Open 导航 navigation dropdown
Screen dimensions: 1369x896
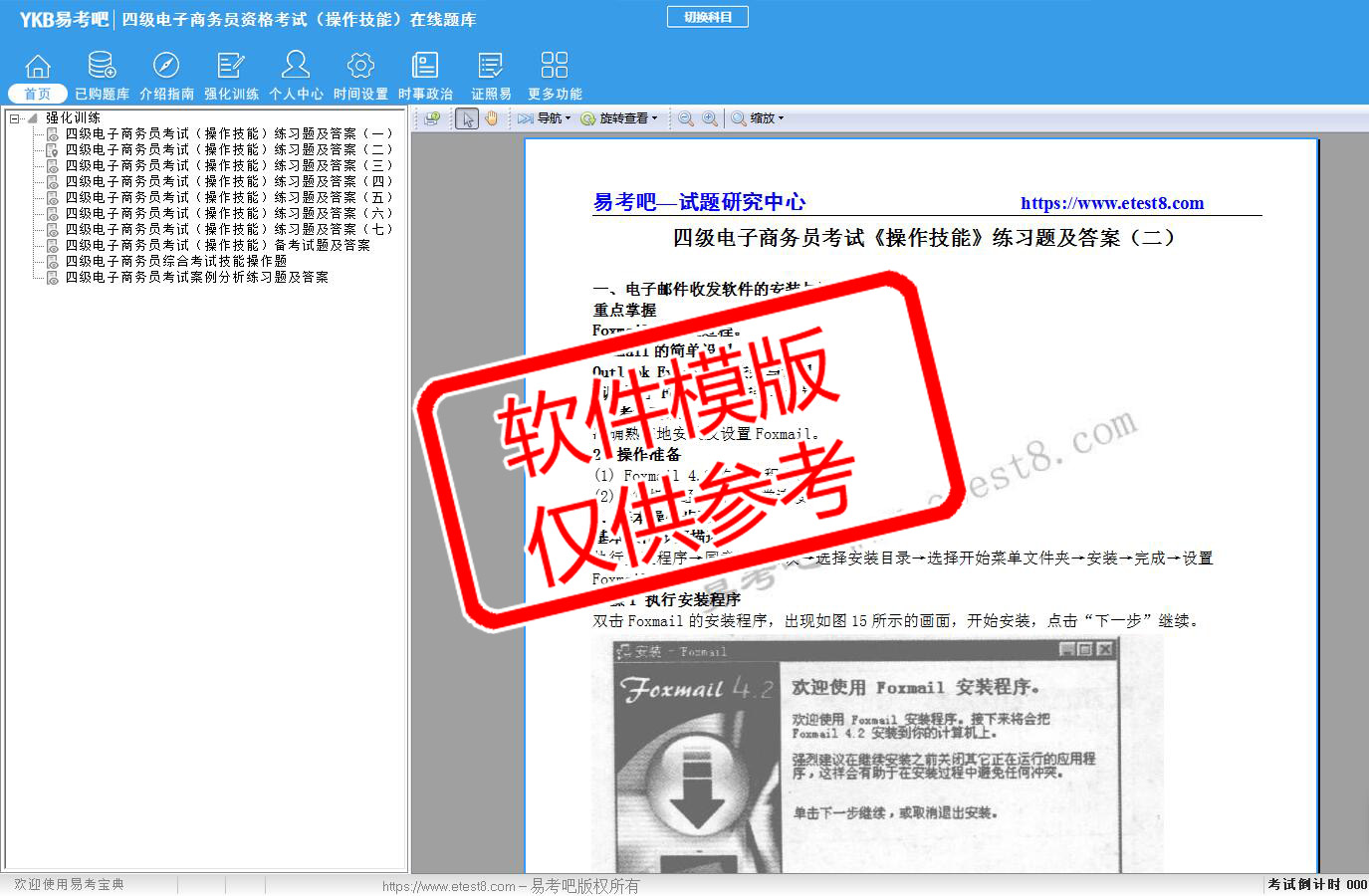click(x=545, y=118)
